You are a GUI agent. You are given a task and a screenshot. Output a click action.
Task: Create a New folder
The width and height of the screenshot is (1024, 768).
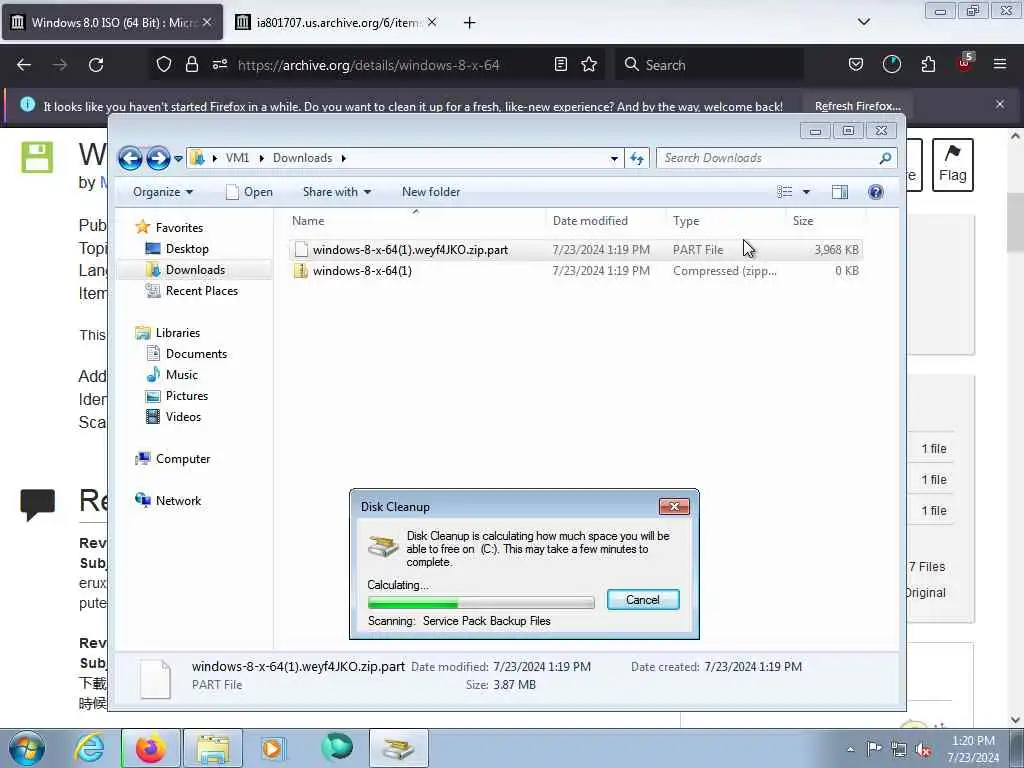431,192
